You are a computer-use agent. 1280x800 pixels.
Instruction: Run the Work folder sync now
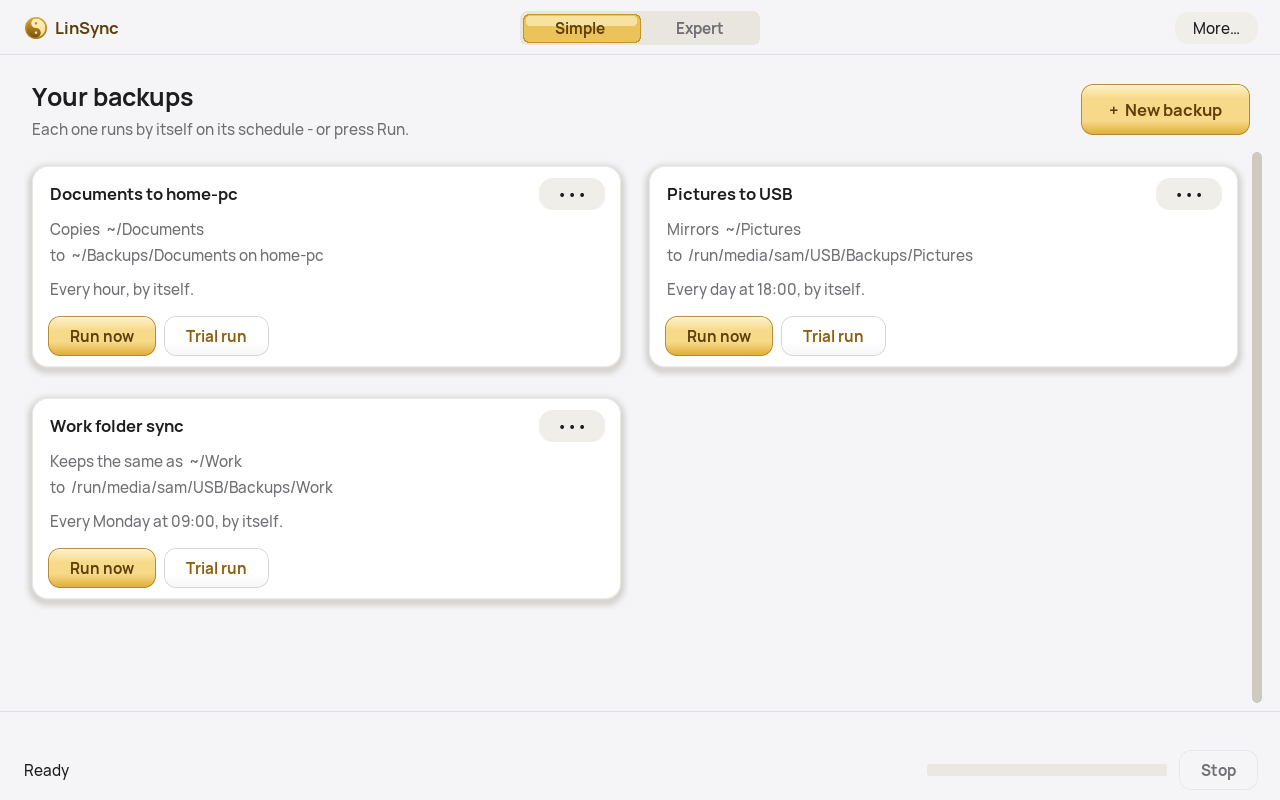(102, 568)
